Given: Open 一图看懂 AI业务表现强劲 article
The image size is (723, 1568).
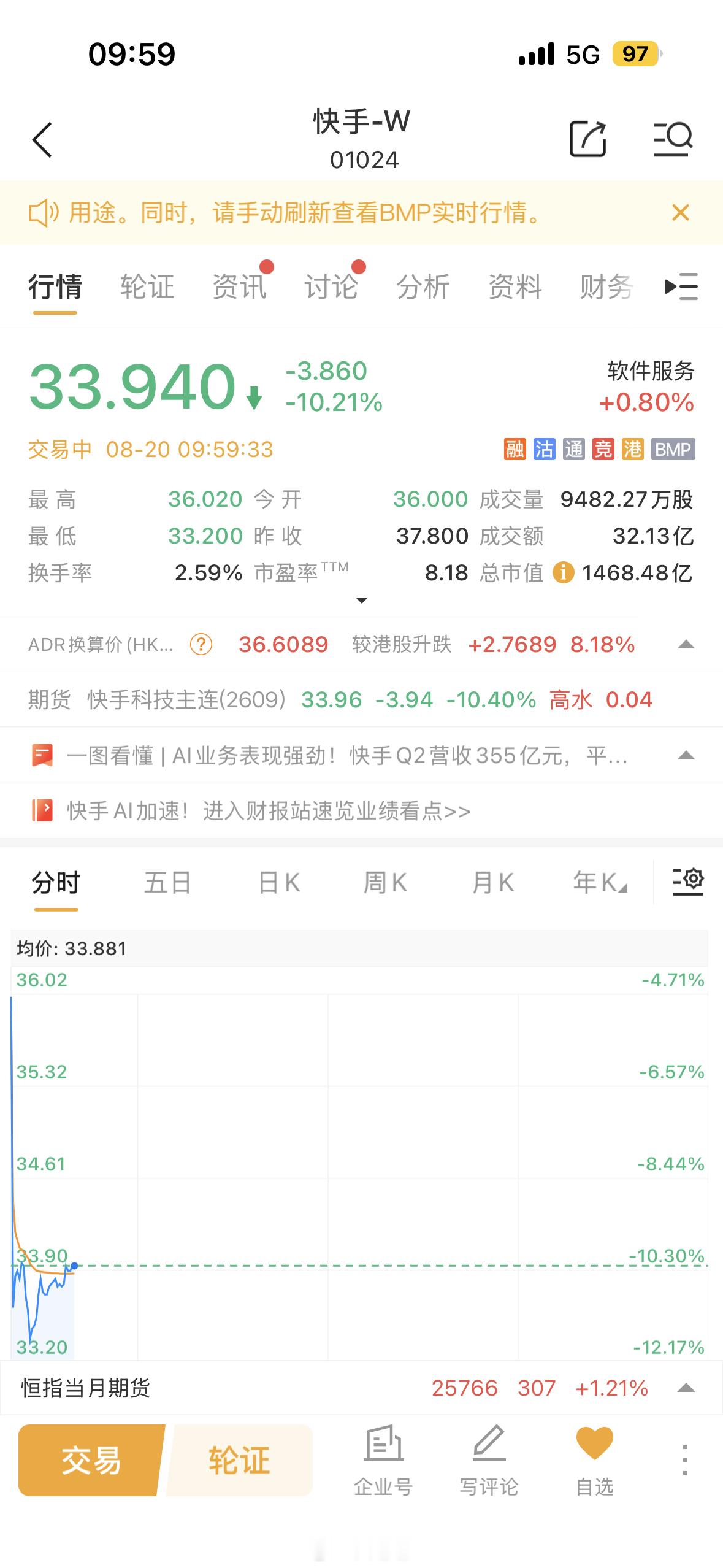Looking at the screenshot, I should tap(346, 756).
